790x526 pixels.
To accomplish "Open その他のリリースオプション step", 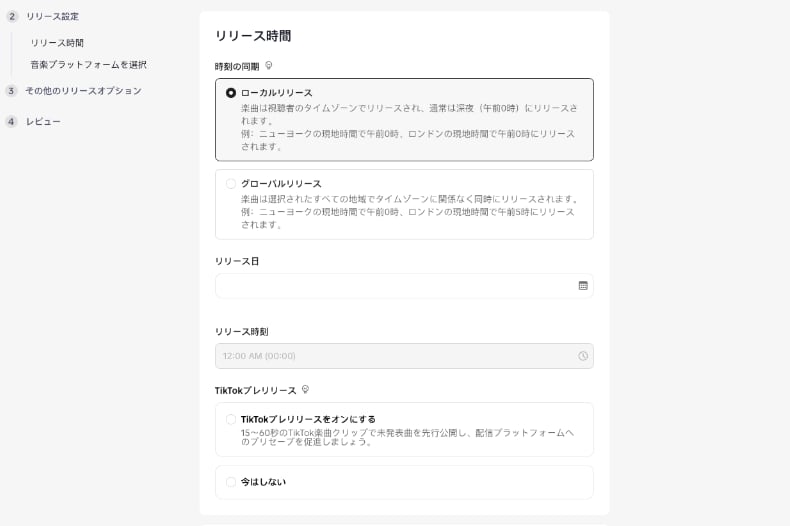I will coord(83,91).
